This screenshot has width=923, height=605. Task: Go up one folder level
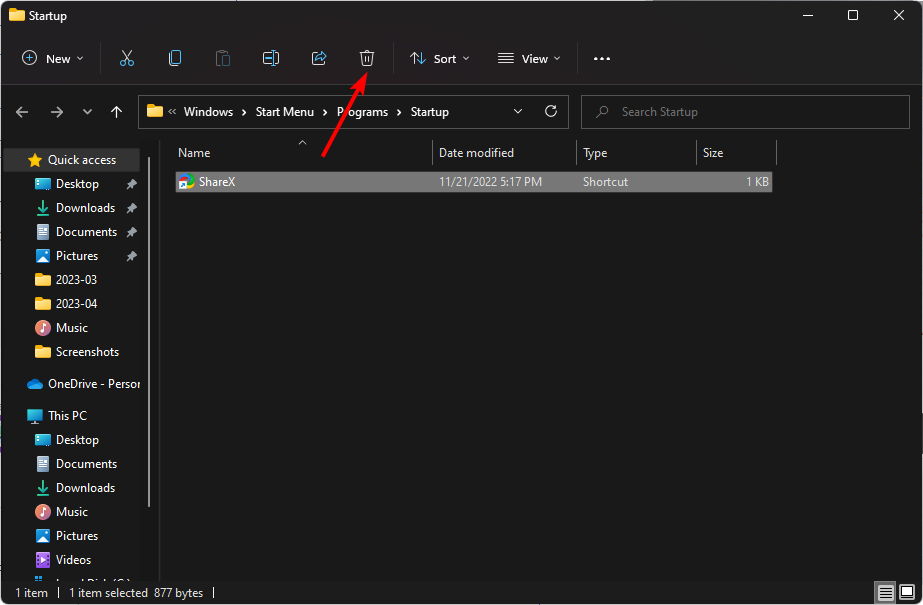[x=117, y=112]
